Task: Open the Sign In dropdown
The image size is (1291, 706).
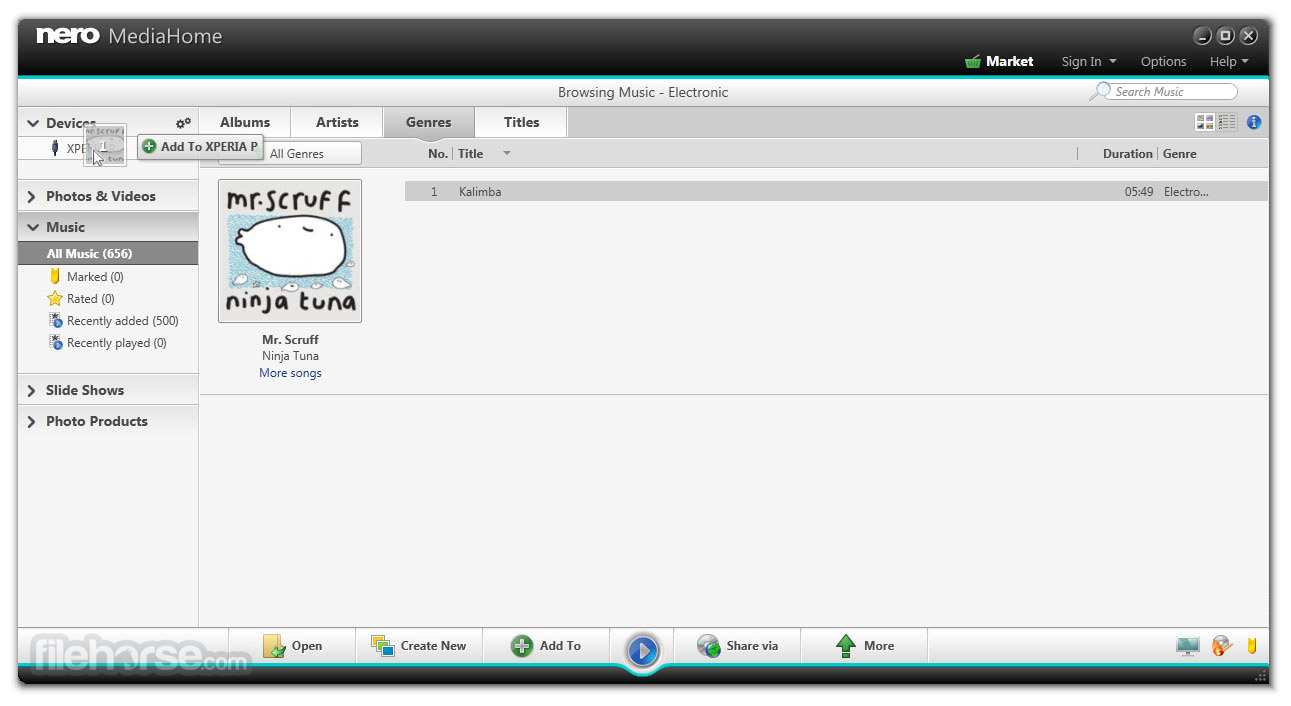Action: 1089,61
